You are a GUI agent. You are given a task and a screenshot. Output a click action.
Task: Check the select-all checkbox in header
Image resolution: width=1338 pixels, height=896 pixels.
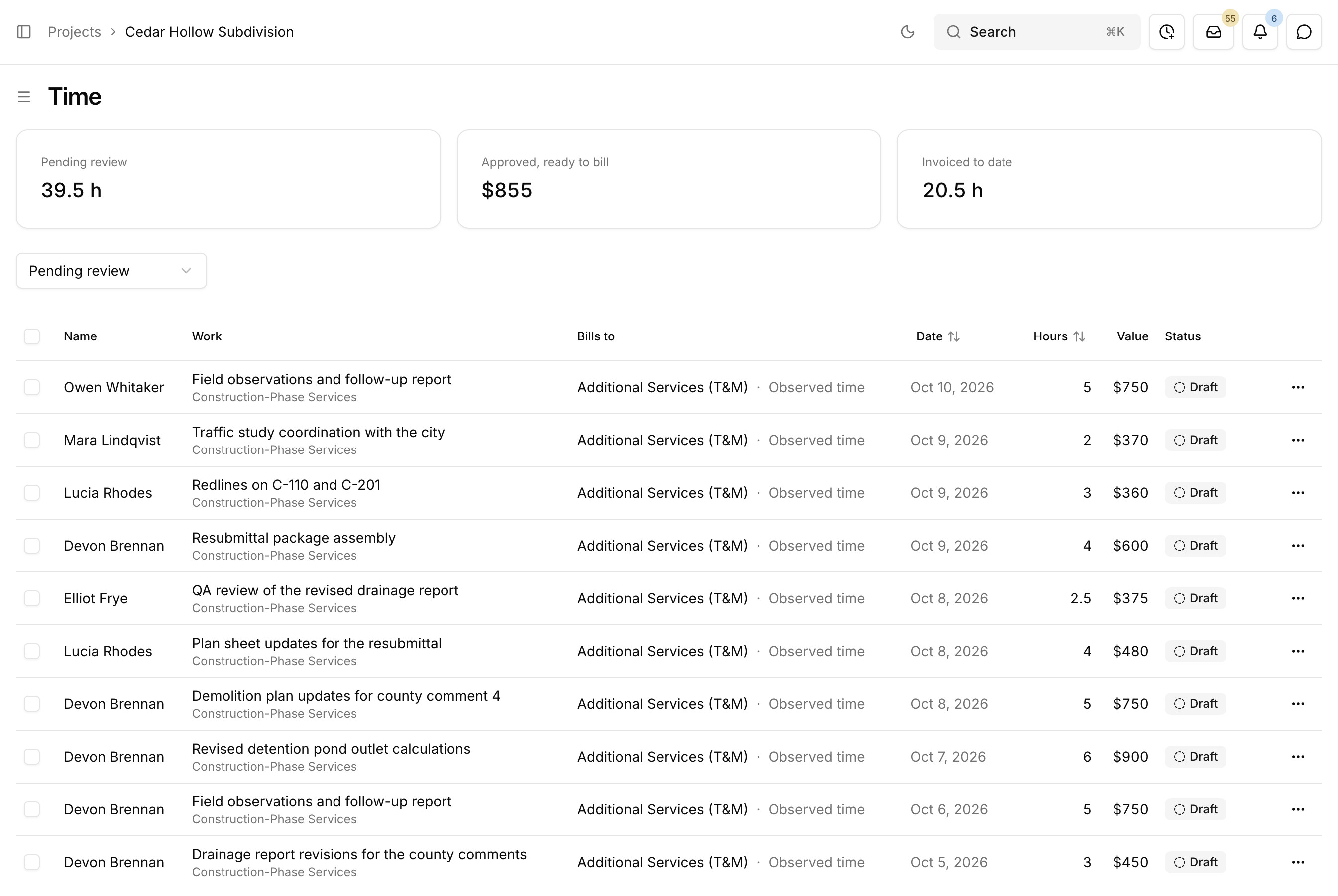click(32, 336)
